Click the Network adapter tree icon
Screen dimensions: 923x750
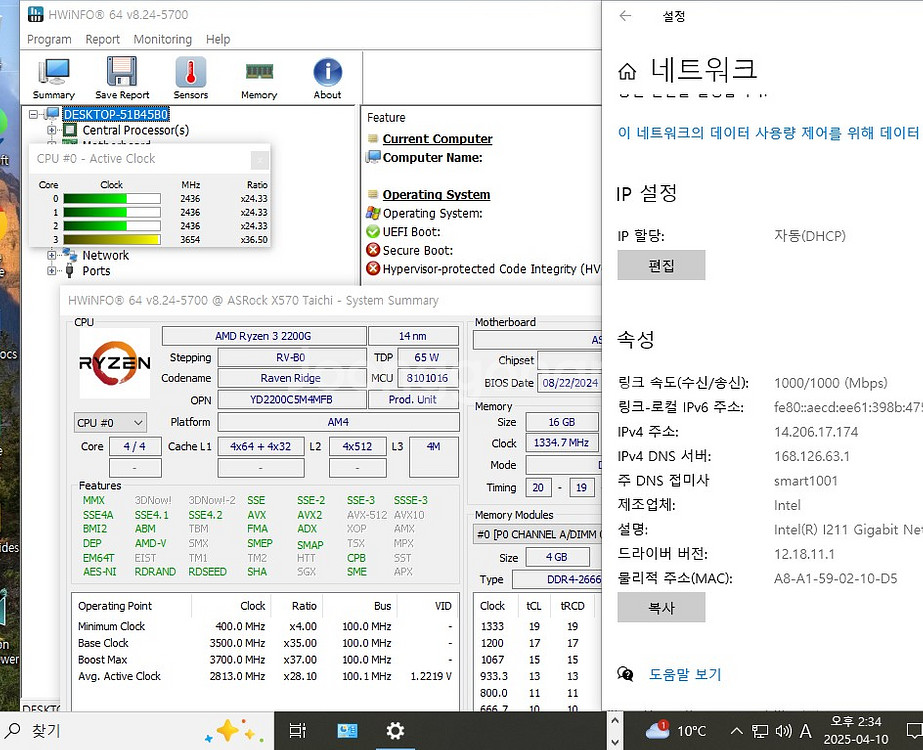click(69, 255)
